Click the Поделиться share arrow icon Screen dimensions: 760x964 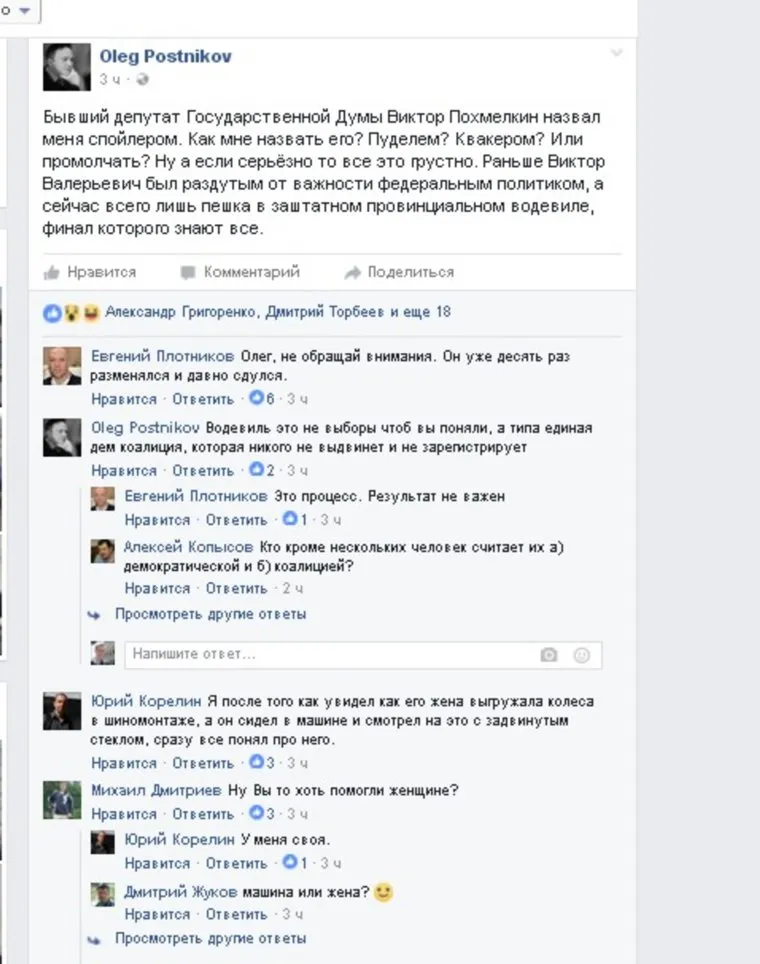pos(352,272)
